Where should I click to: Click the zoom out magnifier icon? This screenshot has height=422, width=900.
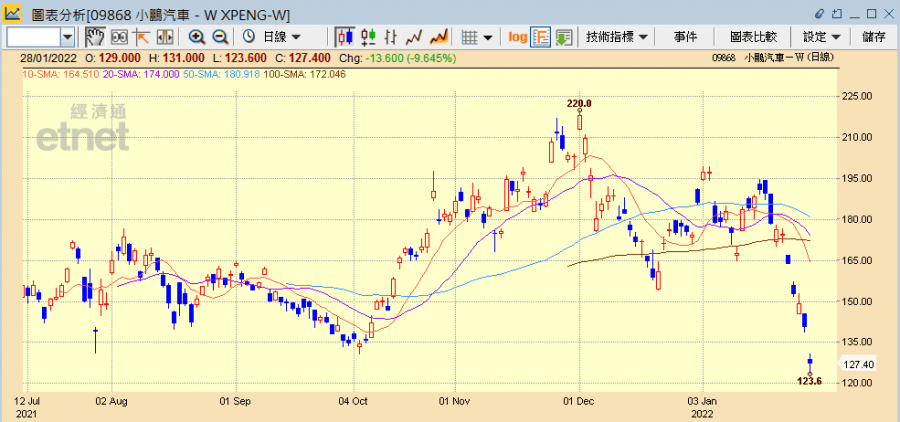[x=218, y=37]
